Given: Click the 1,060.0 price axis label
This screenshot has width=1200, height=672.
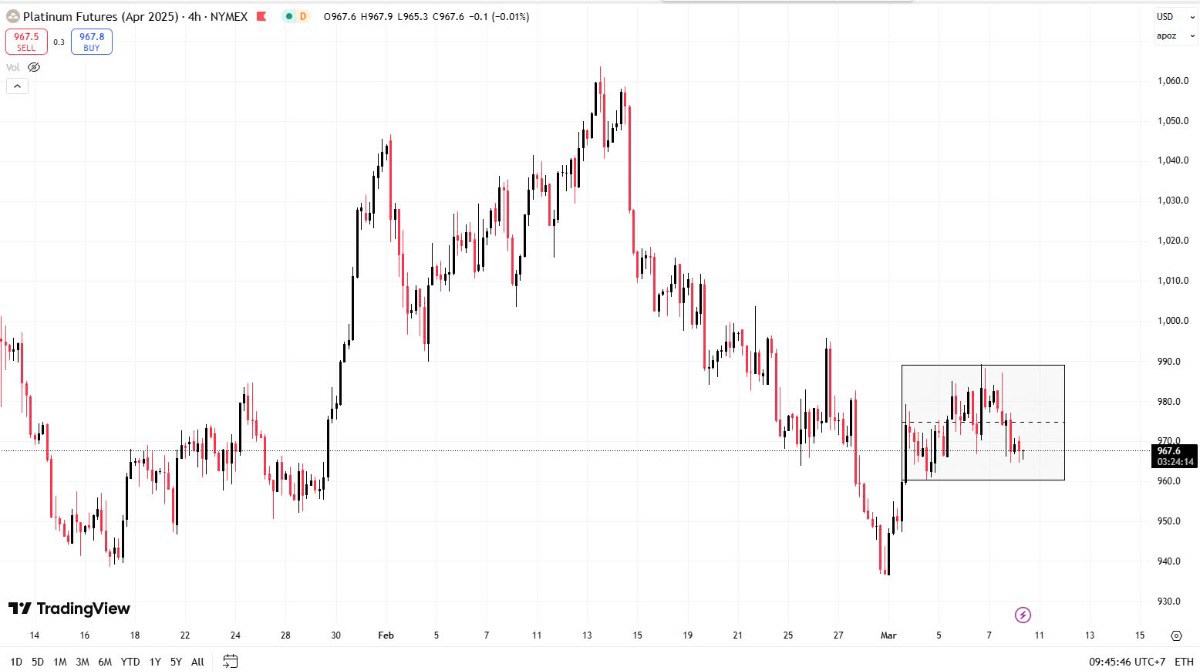Looking at the screenshot, I should (x=1173, y=81).
